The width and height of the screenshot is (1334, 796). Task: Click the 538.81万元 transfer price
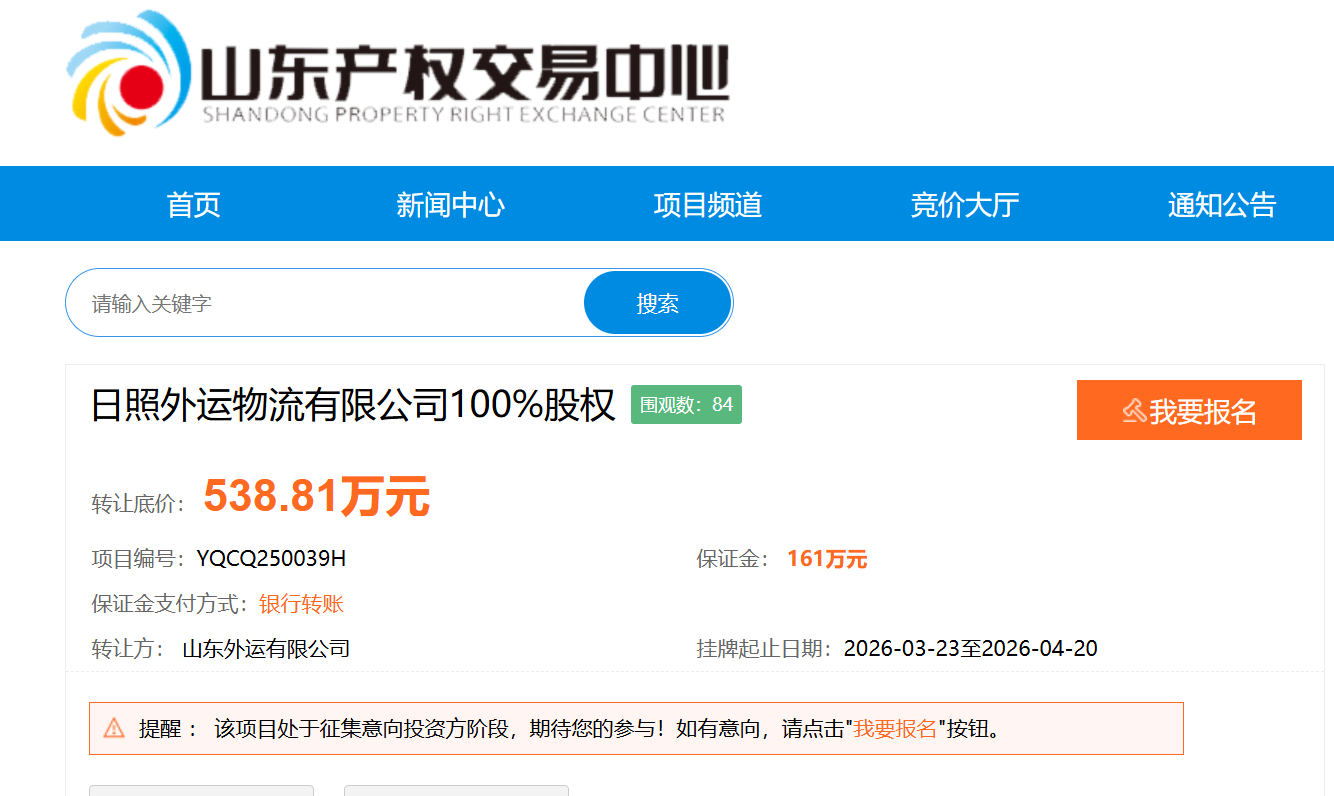[316, 497]
